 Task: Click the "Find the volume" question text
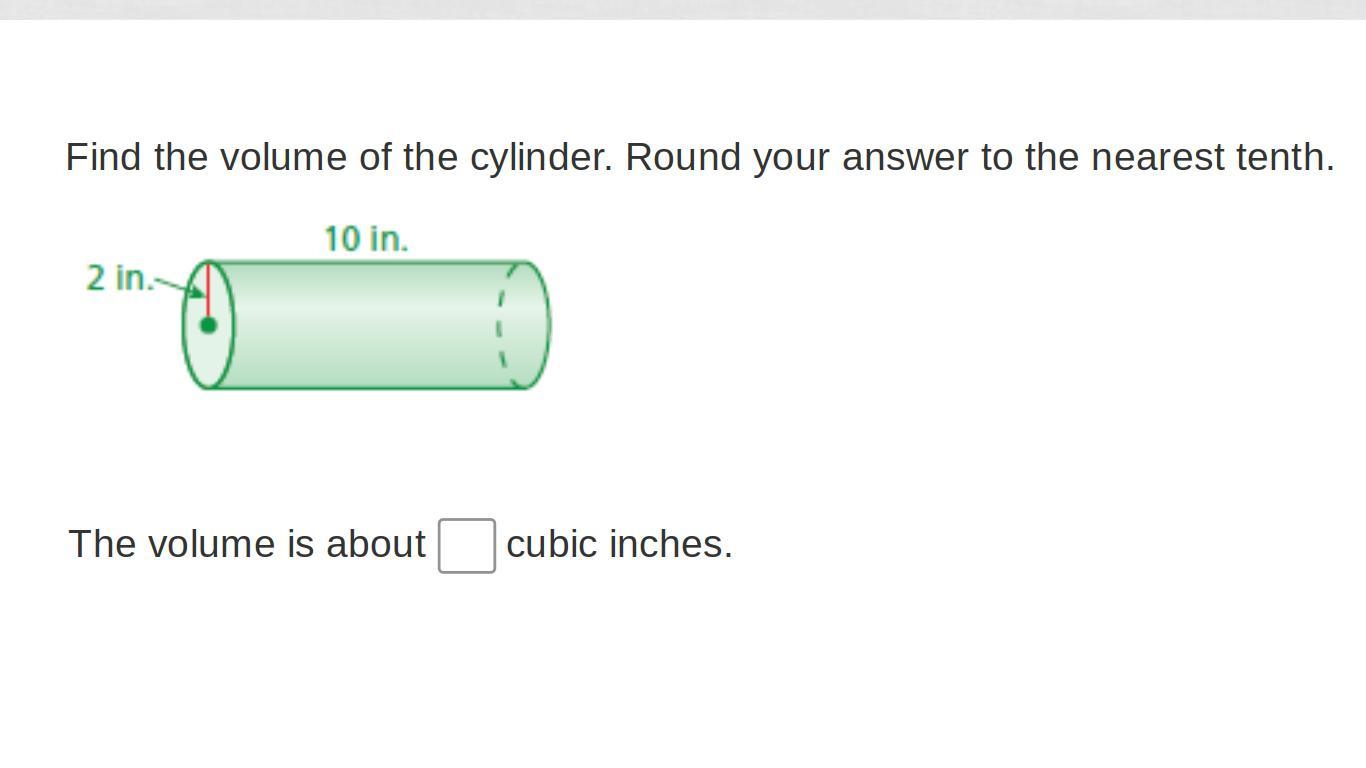[x=700, y=158]
